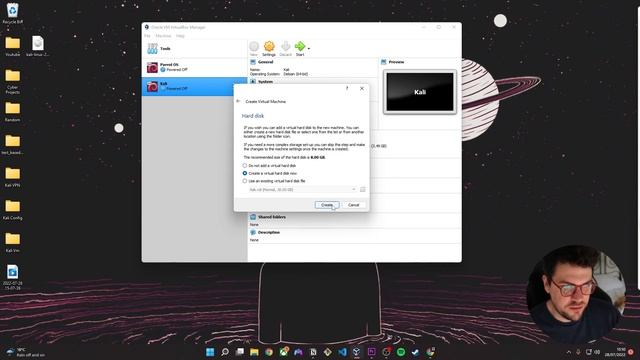Select the Kali virtual machine entry

pyautogui.click(x=195, y=87)
